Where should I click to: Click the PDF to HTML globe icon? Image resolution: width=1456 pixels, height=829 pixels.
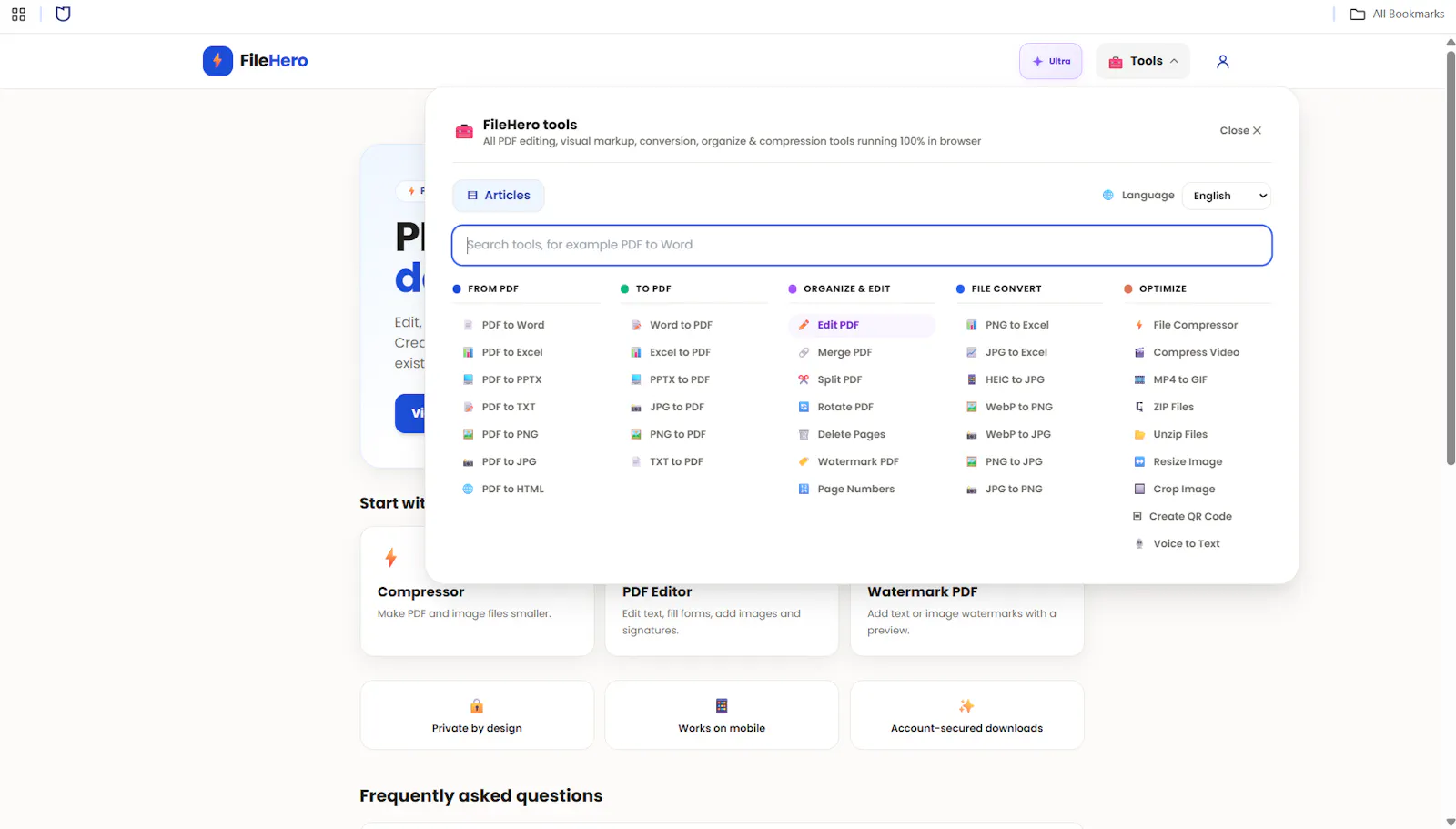(468, 489)
